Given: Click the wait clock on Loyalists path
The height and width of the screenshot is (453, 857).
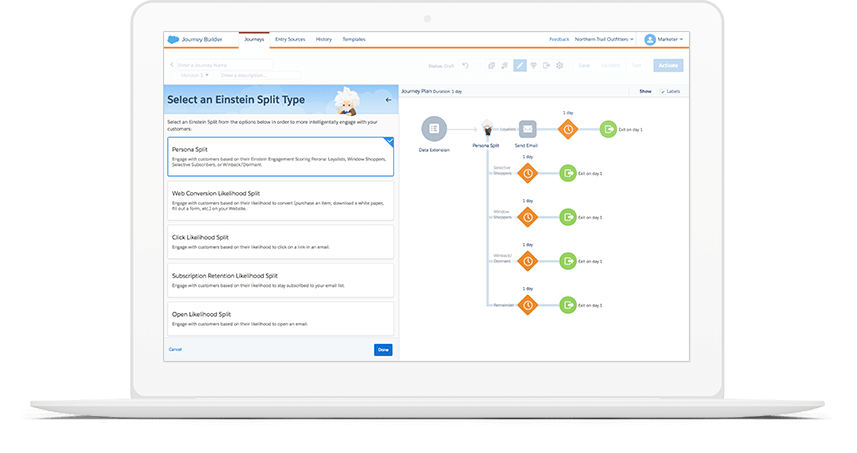Looking at the screenshot, I should coord(568,129).
